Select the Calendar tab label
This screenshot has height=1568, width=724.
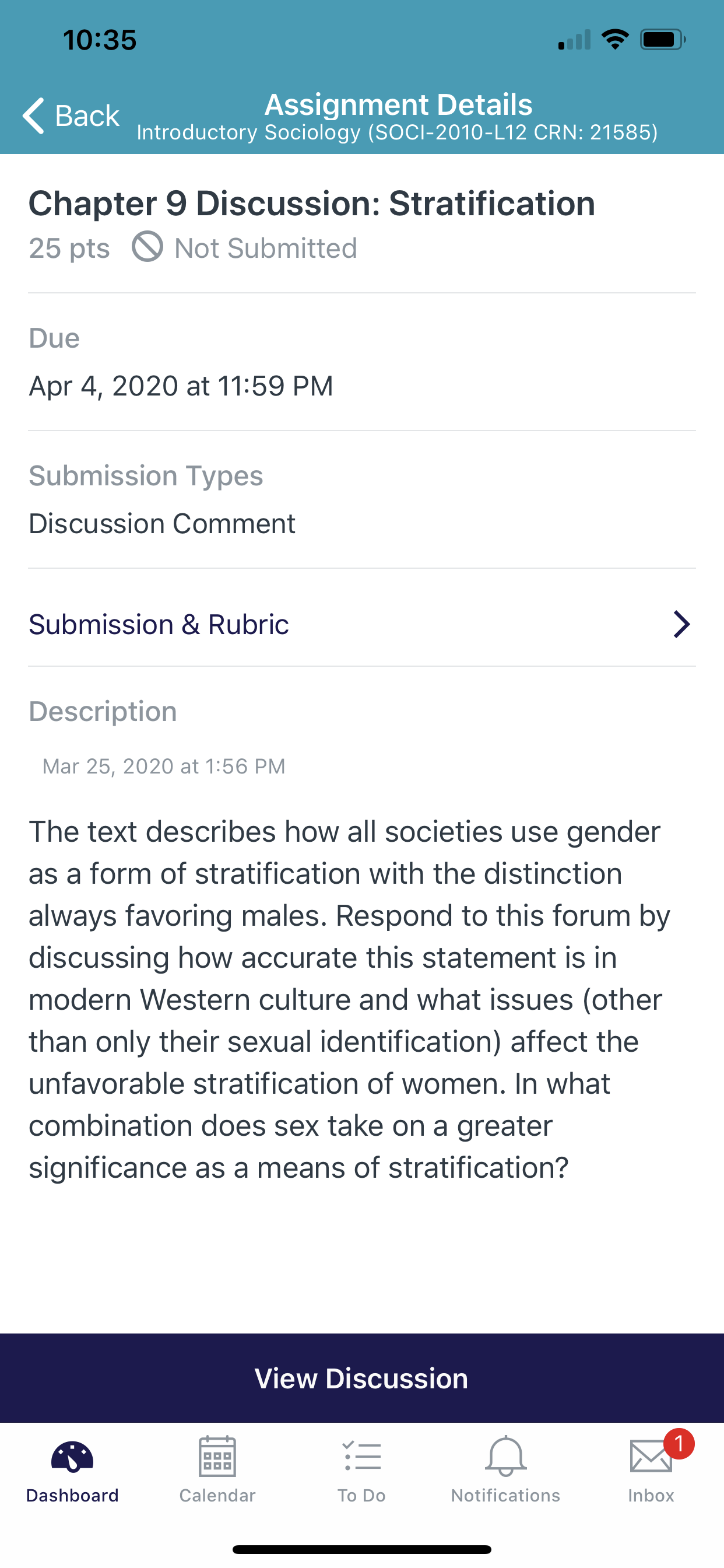point(217,1496)
